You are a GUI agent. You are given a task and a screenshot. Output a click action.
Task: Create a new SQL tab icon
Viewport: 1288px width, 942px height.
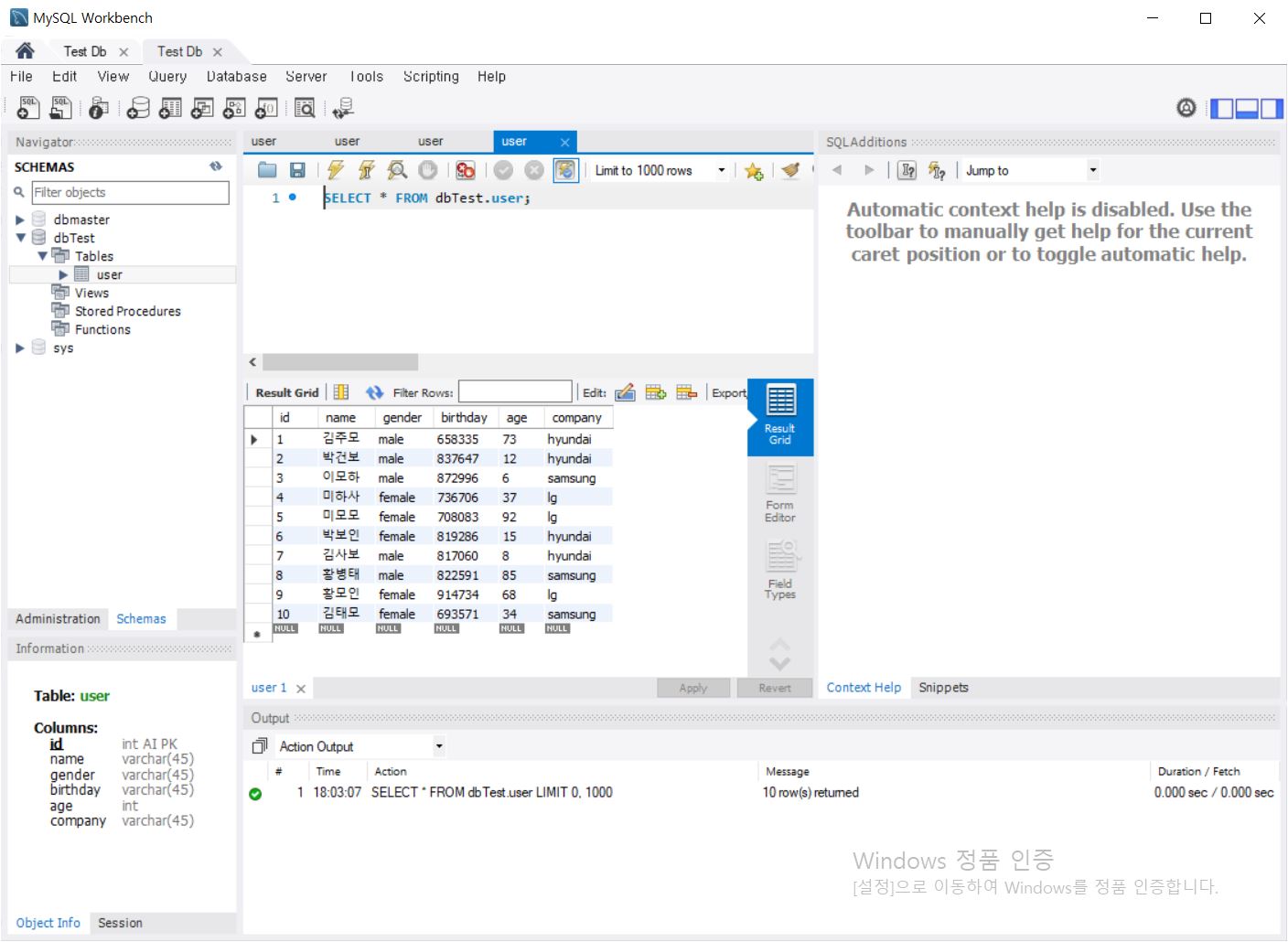tap(28, 108)
